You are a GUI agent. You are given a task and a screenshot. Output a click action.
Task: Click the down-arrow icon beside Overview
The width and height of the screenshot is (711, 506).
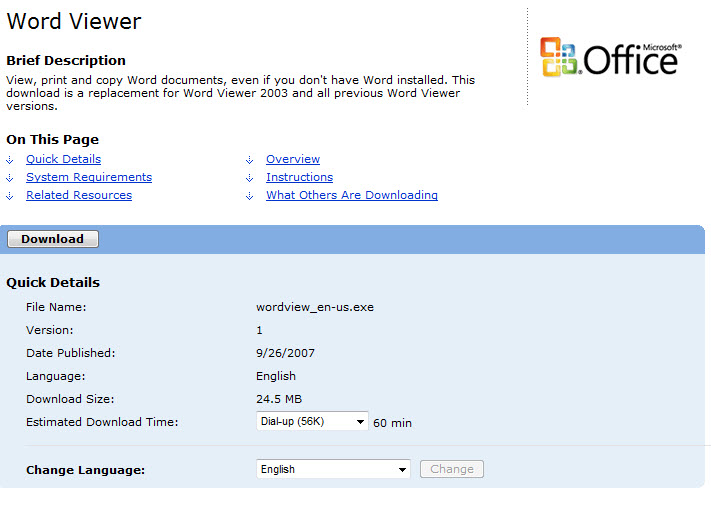point(250,160)
